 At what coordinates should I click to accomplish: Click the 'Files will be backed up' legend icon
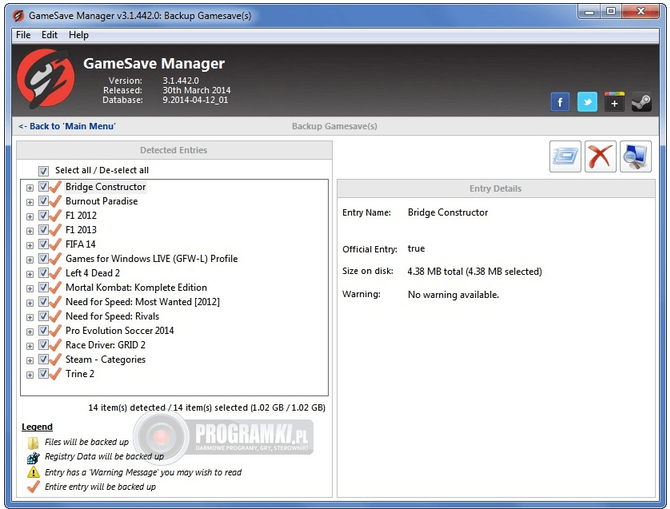point(33,443)
